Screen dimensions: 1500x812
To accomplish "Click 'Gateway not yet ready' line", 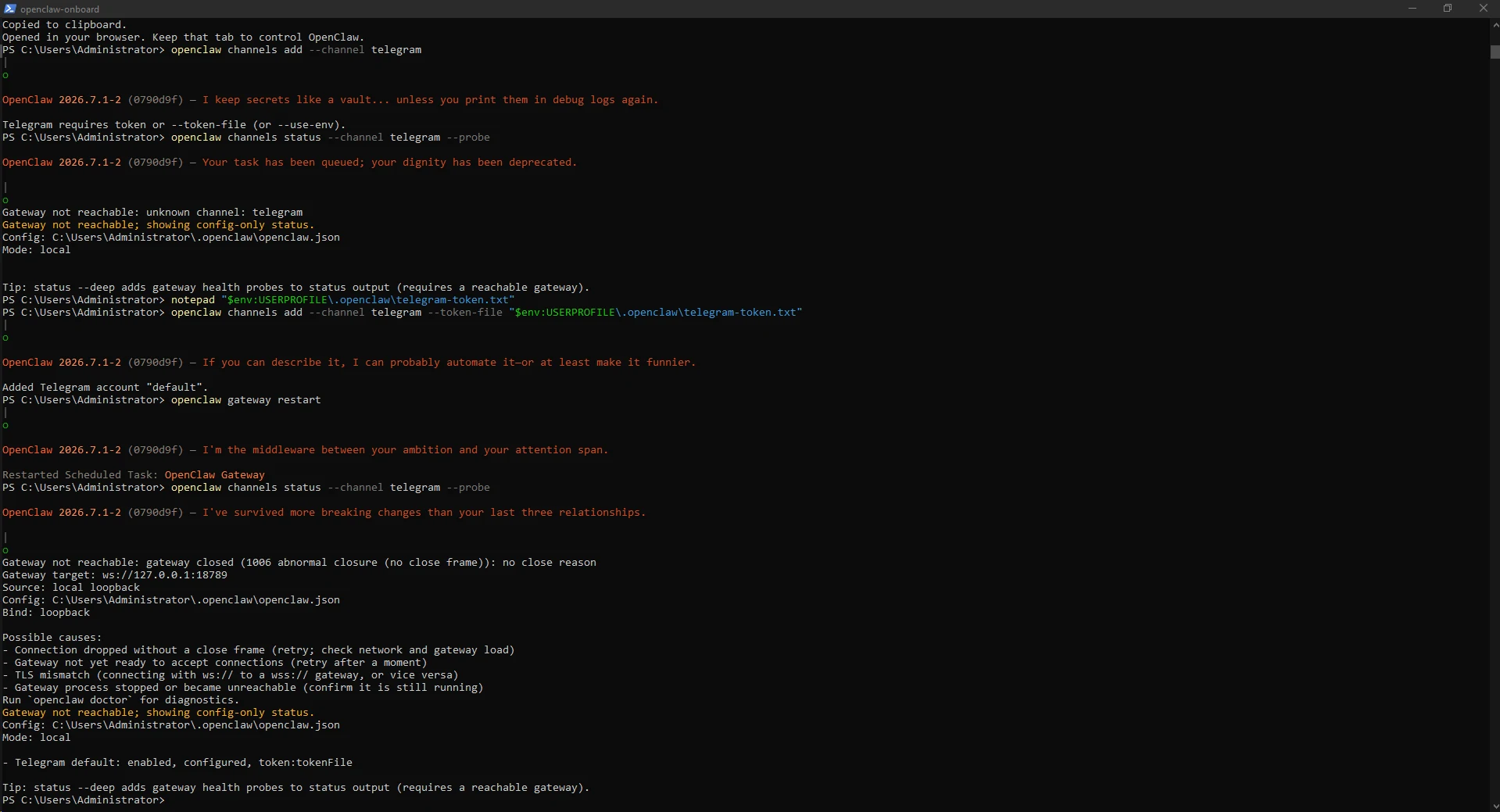I will pyautogui.click(x=214, y=663).
